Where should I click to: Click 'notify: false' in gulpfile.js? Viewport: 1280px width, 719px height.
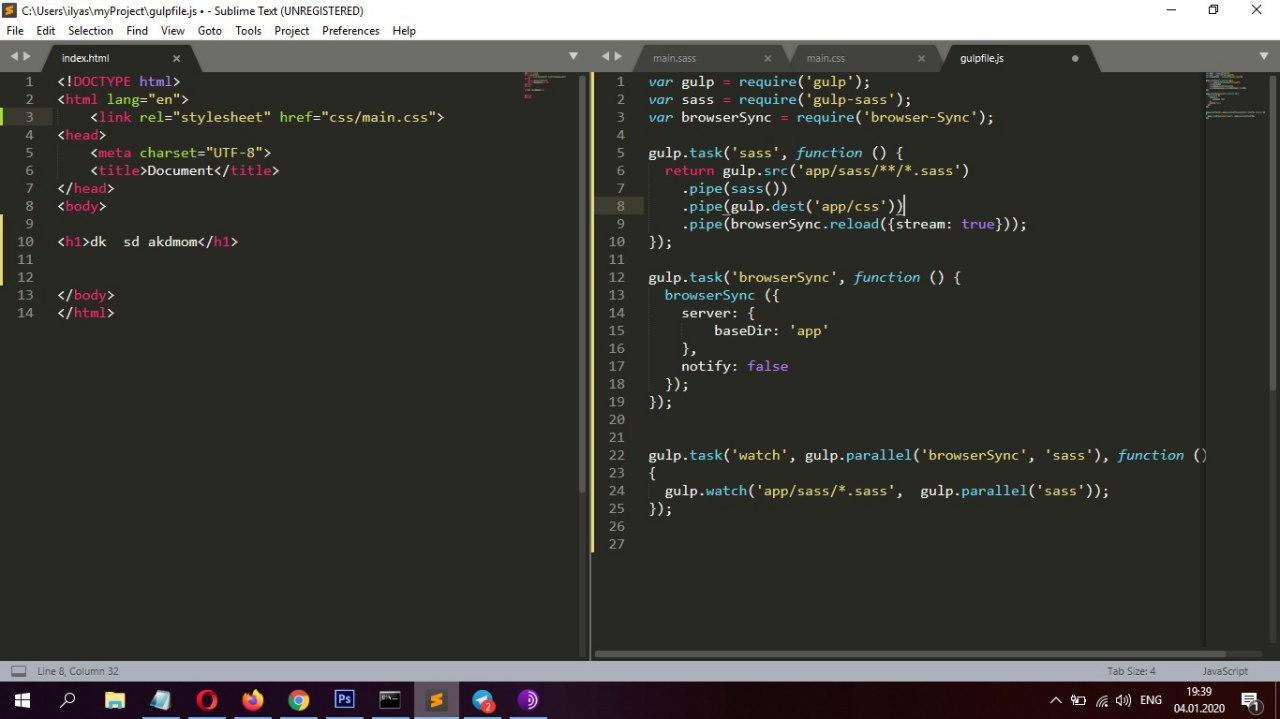click(735, 366)
